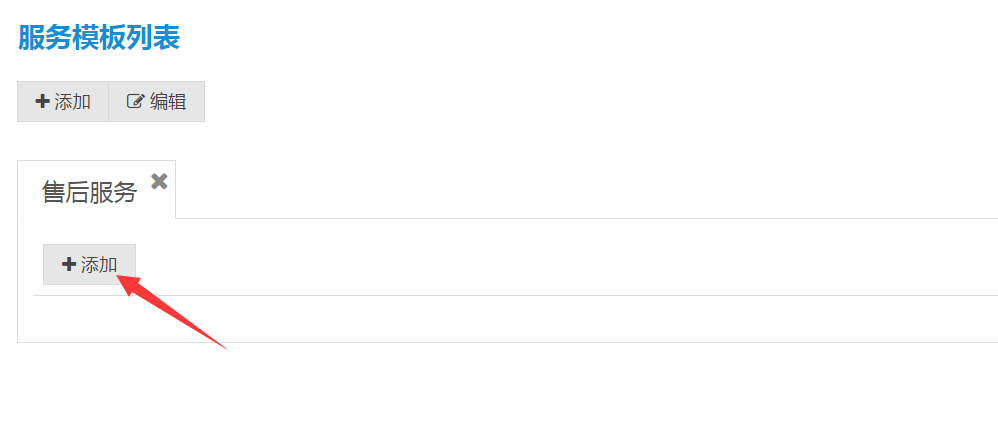Select the 售后服务 tab
This screenshot has width=998, height=423.
pyautogui.click(x=97, y=190)
